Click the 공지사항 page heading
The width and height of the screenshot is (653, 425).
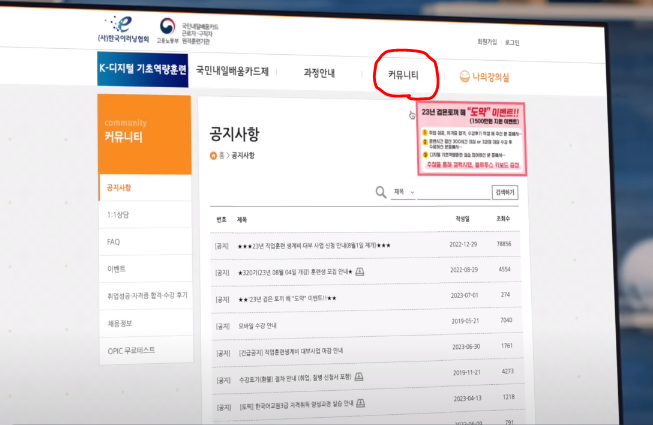click(234, 134)
